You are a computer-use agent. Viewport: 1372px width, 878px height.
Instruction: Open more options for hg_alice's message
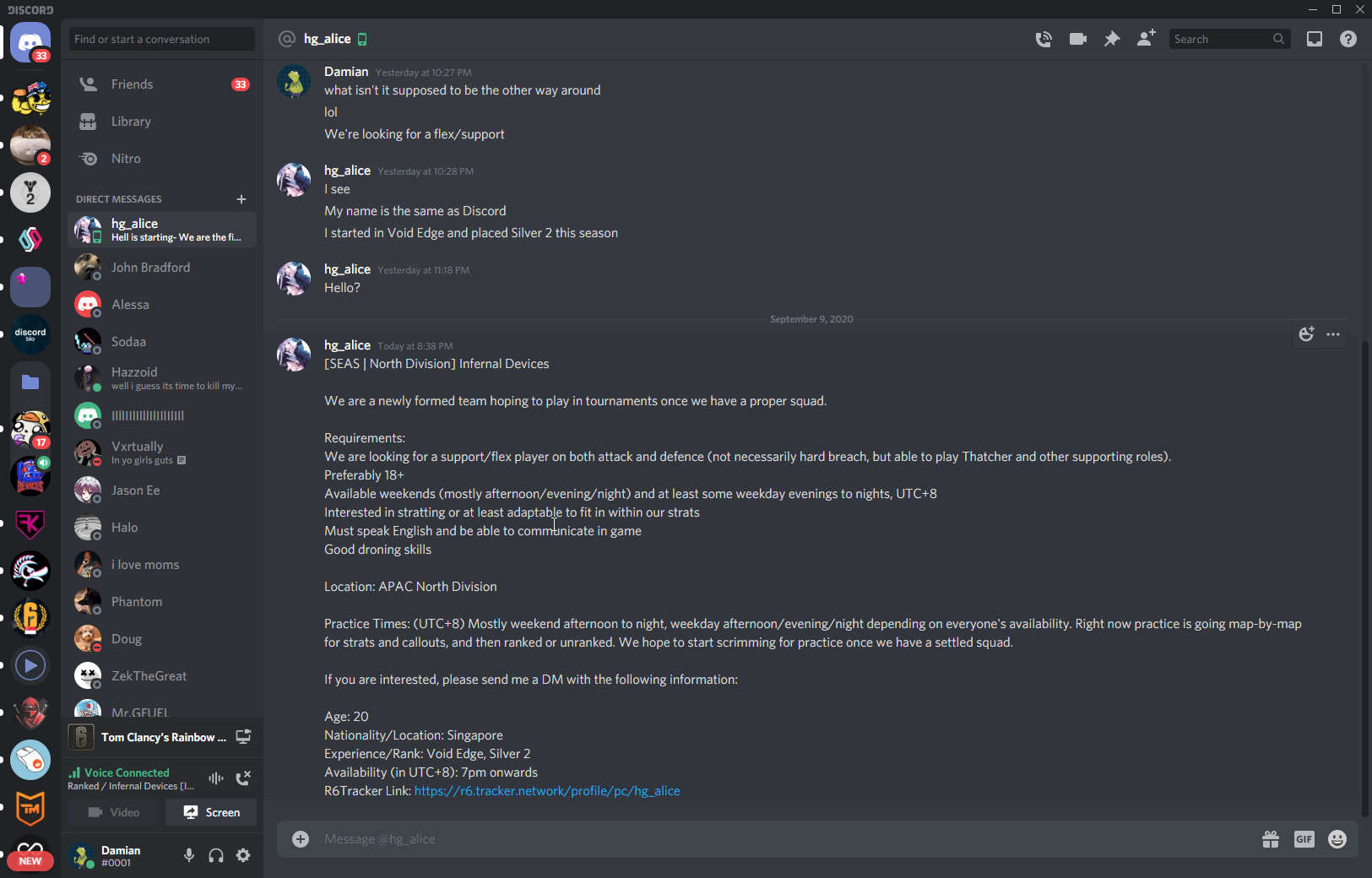(1333, 334)
